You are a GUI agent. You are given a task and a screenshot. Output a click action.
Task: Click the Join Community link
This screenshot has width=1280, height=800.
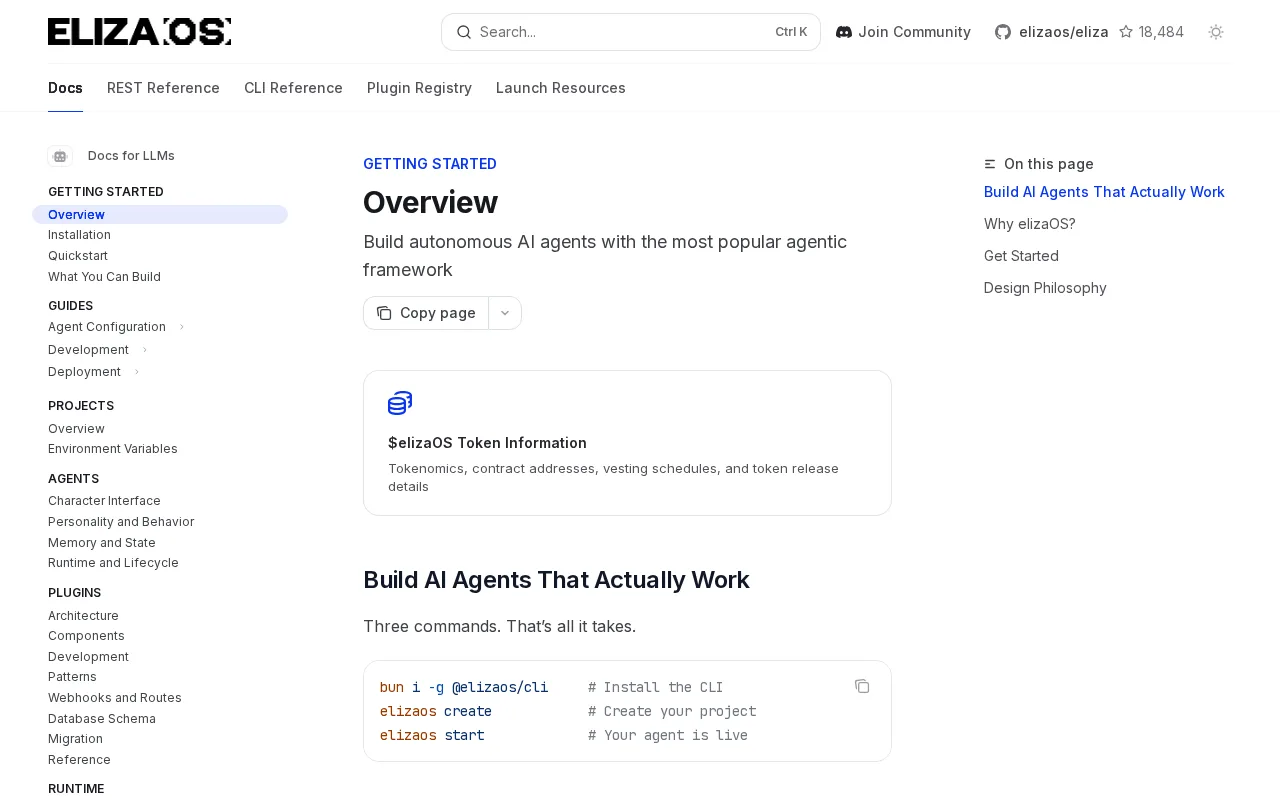[903, 32]
